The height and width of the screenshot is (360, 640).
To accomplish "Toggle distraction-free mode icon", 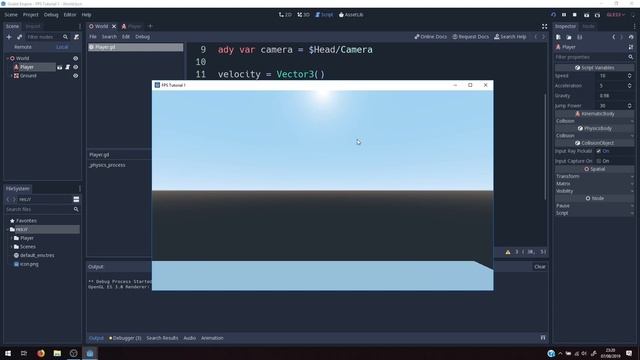I will pos(544,27).
